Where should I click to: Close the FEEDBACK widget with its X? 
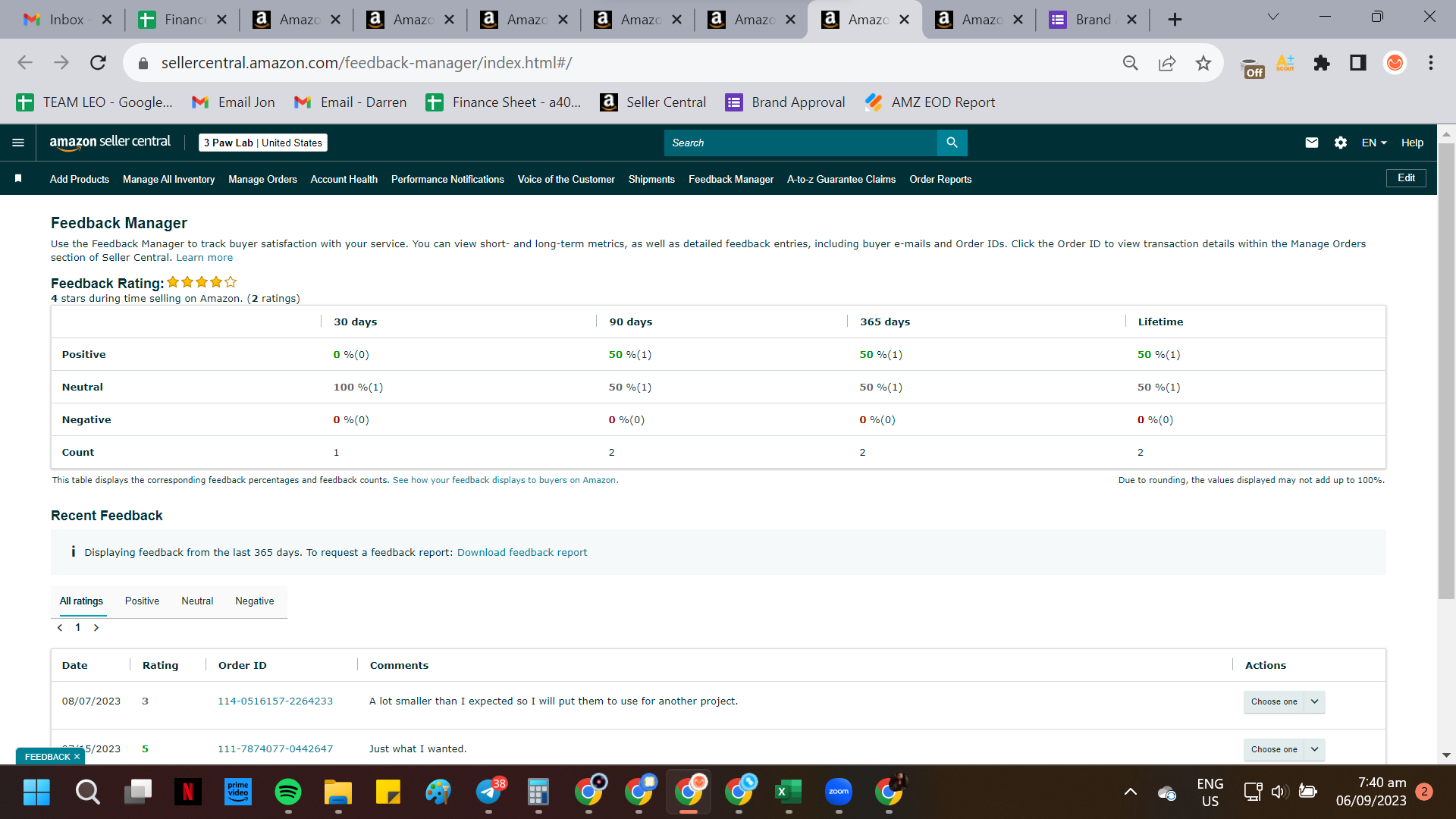click(x=77, y=757)
